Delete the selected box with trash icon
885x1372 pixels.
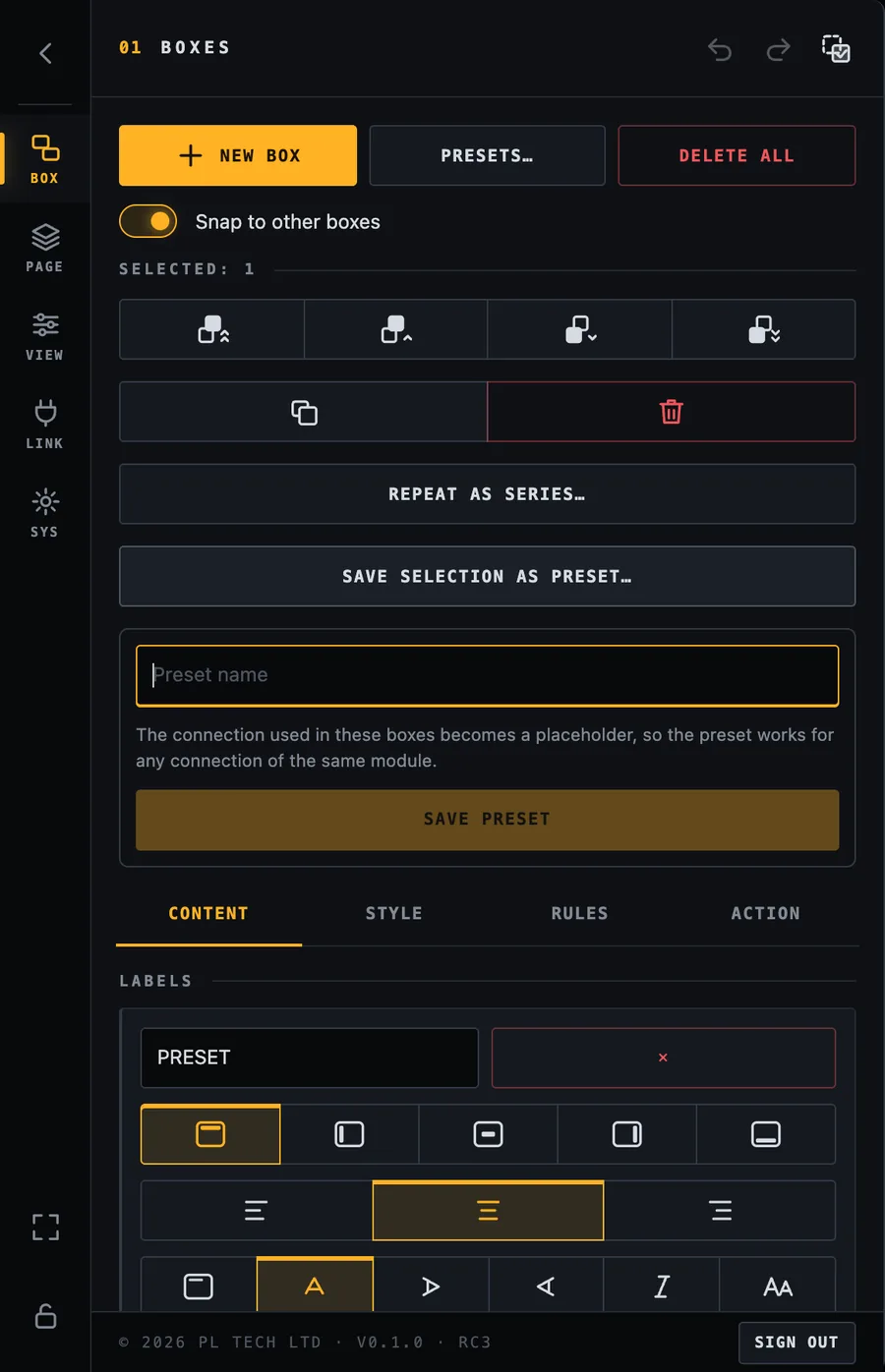click(672, 412)
